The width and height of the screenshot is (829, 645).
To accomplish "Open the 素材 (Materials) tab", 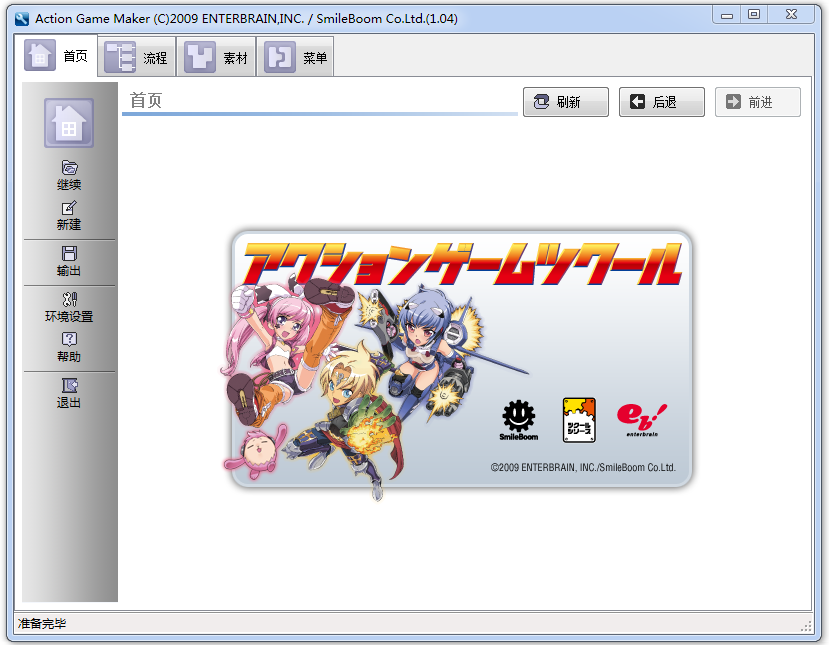I will click(x=217, y=58).
